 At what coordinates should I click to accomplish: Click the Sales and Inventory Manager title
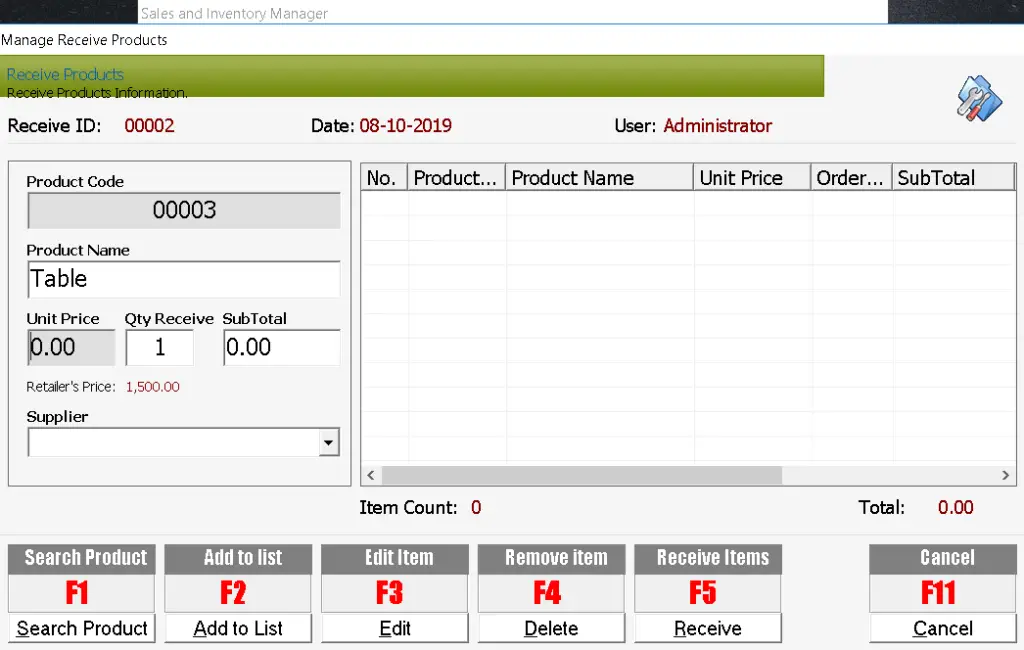[x=234, y=13]
